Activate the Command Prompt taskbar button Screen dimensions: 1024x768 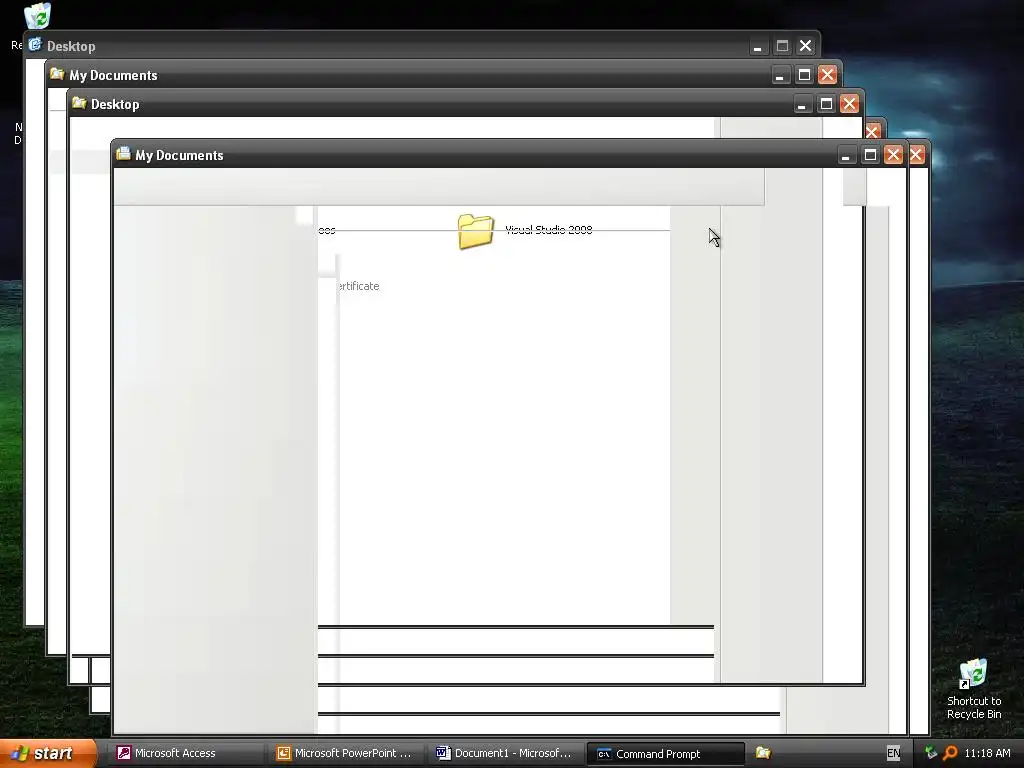pos(666,754)
